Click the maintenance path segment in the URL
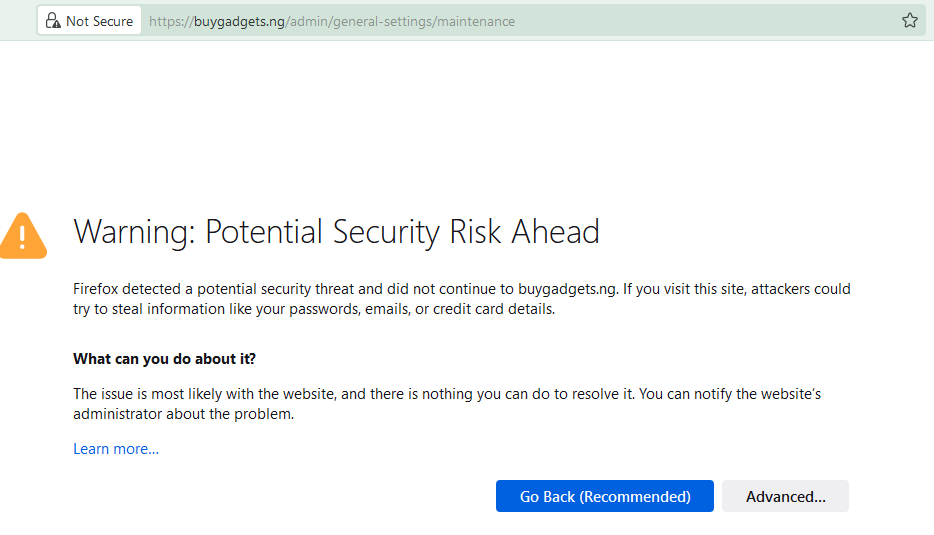This screenshot has width=934, height=535. [x=475, y=21]
